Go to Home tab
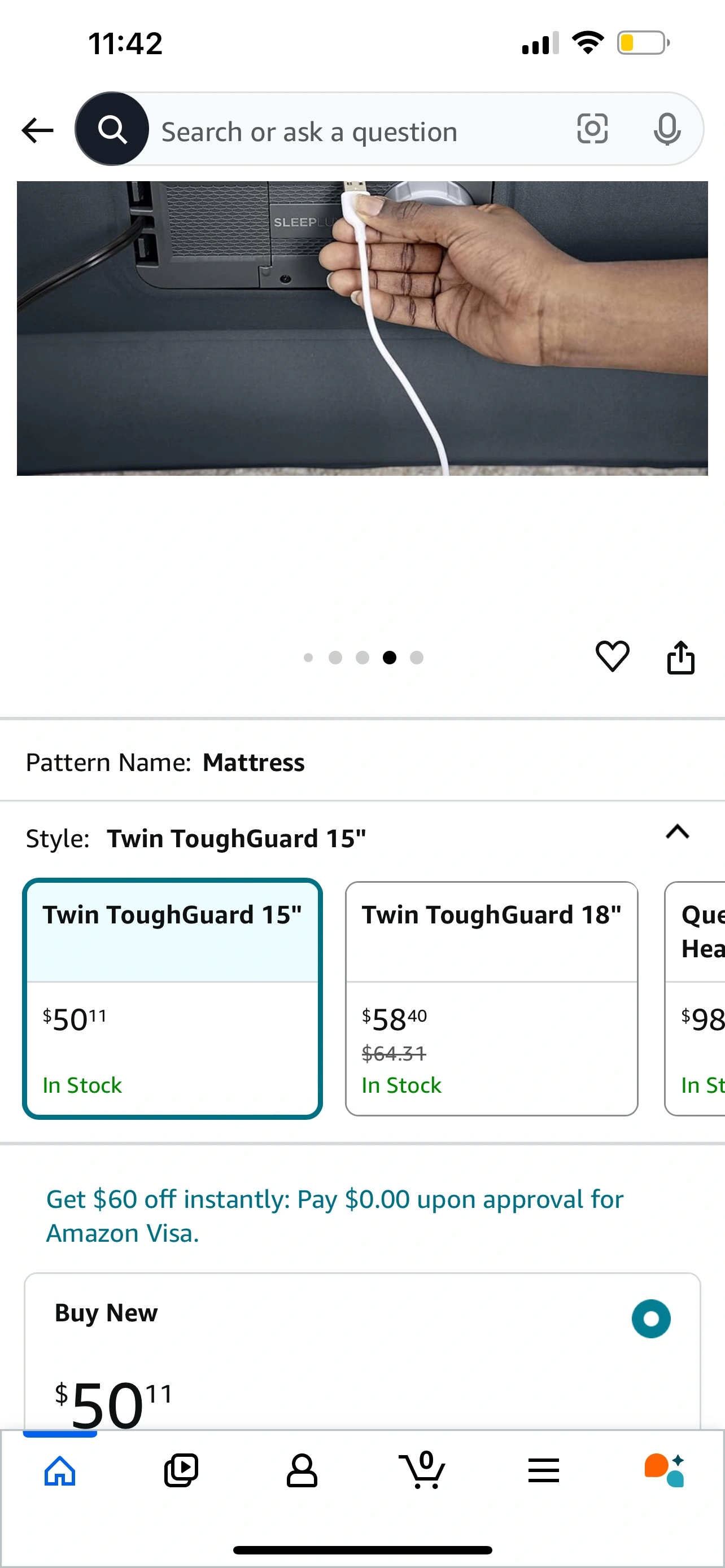This screenshot has width=725, height=1568. coord(60,1470)
